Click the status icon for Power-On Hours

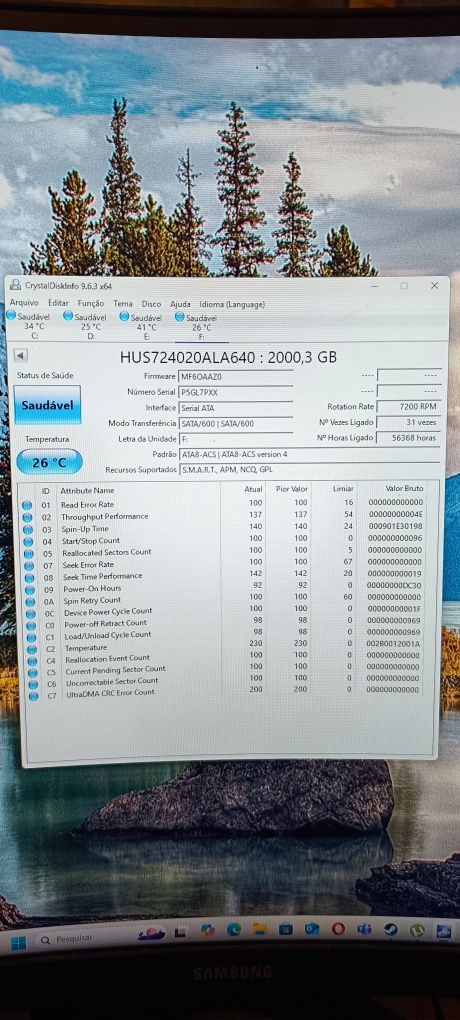[29, 589]
